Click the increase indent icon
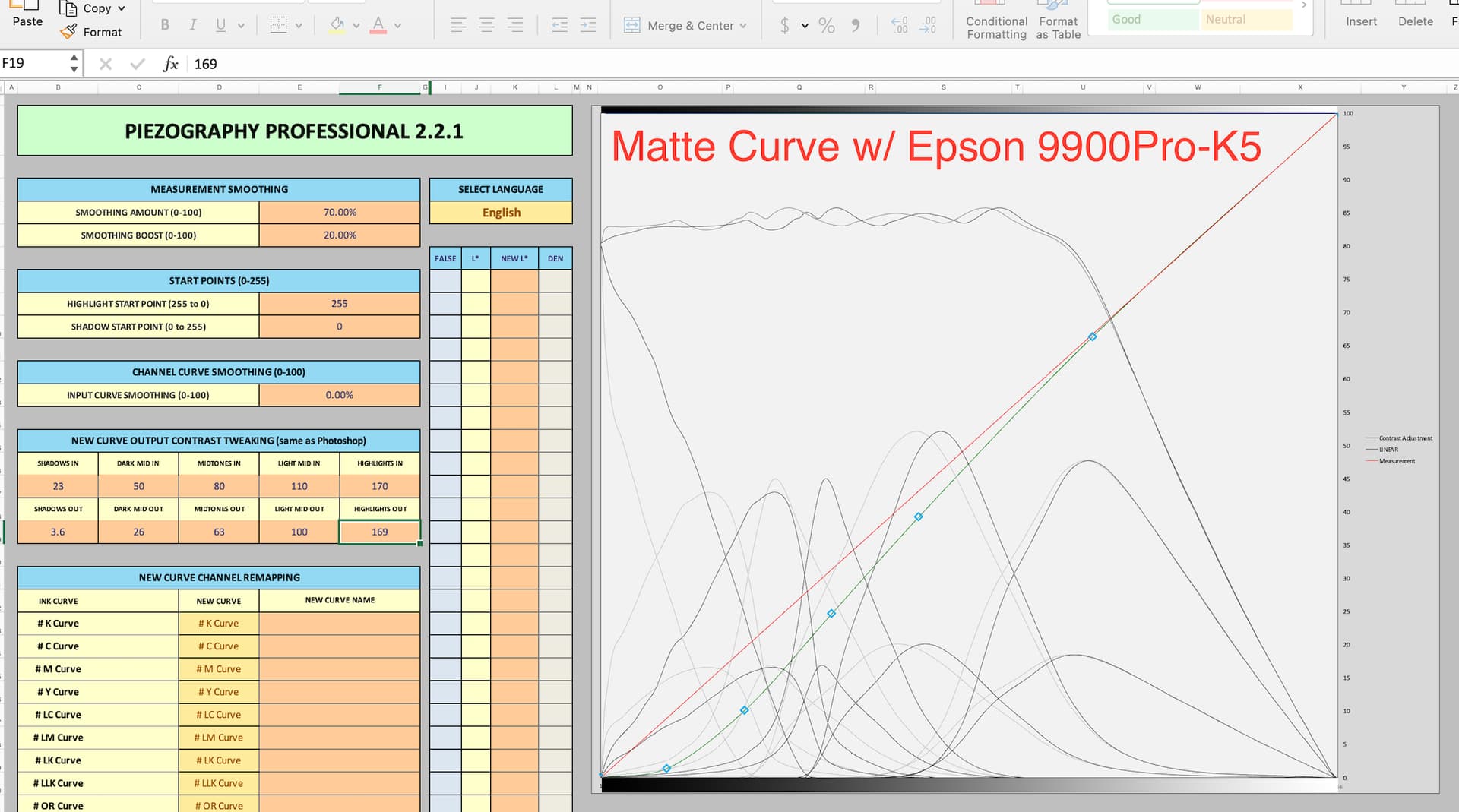Image resolution: width=1459 pixels, height=812 pixels. click(x=587, y=25)
